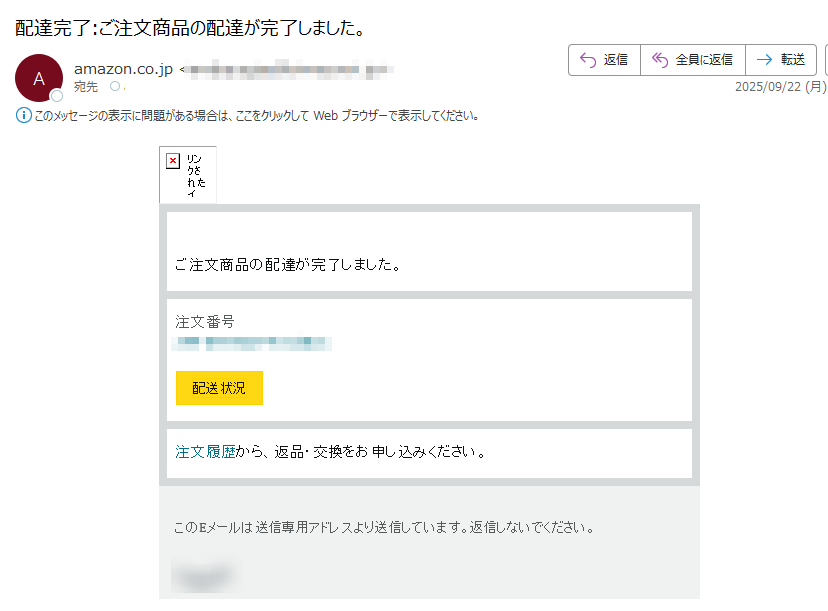Screen dimensions: 828x611
Task: Click the presence status dot on avatar
Action: (57, 96)
